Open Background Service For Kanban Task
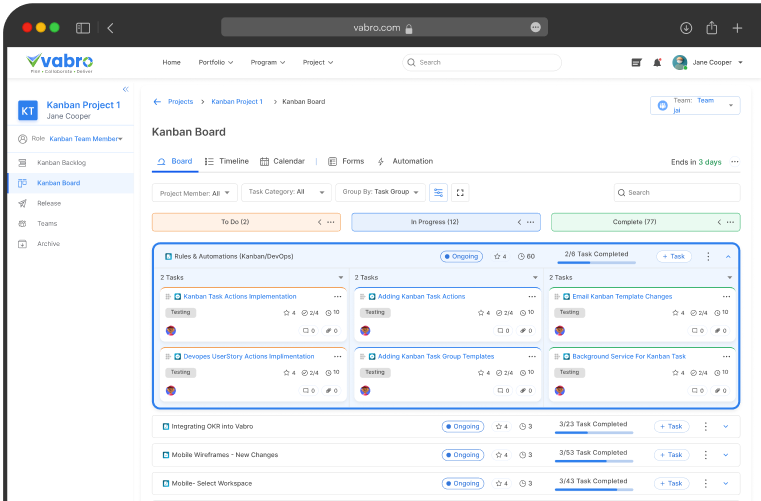The height and width of the screenshot is (501, 761). [629, 356]
